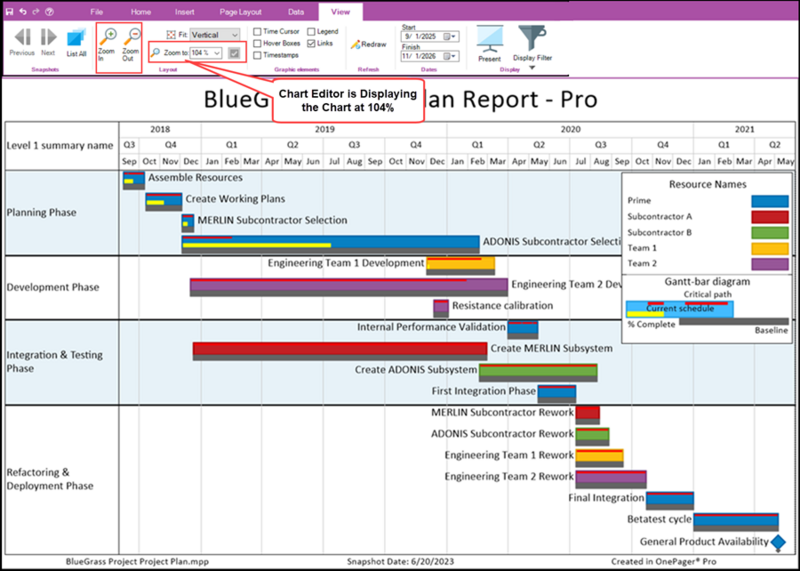The width and height of the screenshot is (800, 571).
Task: Apply zoom with the checkmark button
Action: click(234, 53)
